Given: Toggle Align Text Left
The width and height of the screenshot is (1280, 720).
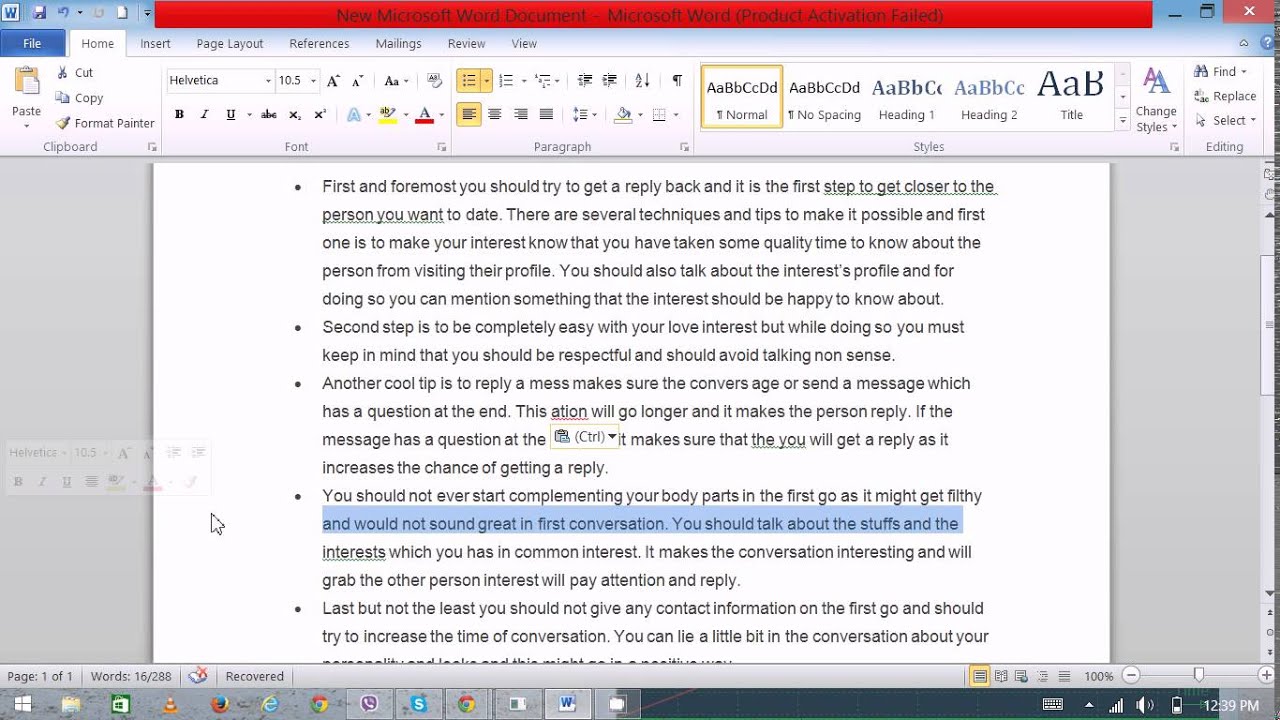Looking at the screenshot, I should tap(469, 115).
